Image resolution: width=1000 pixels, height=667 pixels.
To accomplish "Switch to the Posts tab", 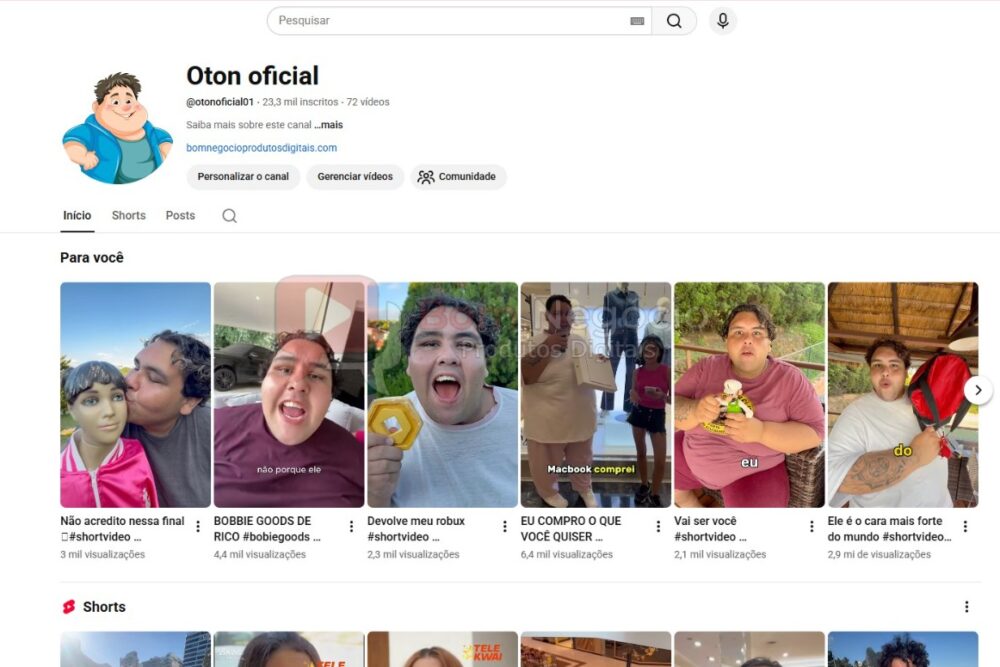I will click(180, 215).
